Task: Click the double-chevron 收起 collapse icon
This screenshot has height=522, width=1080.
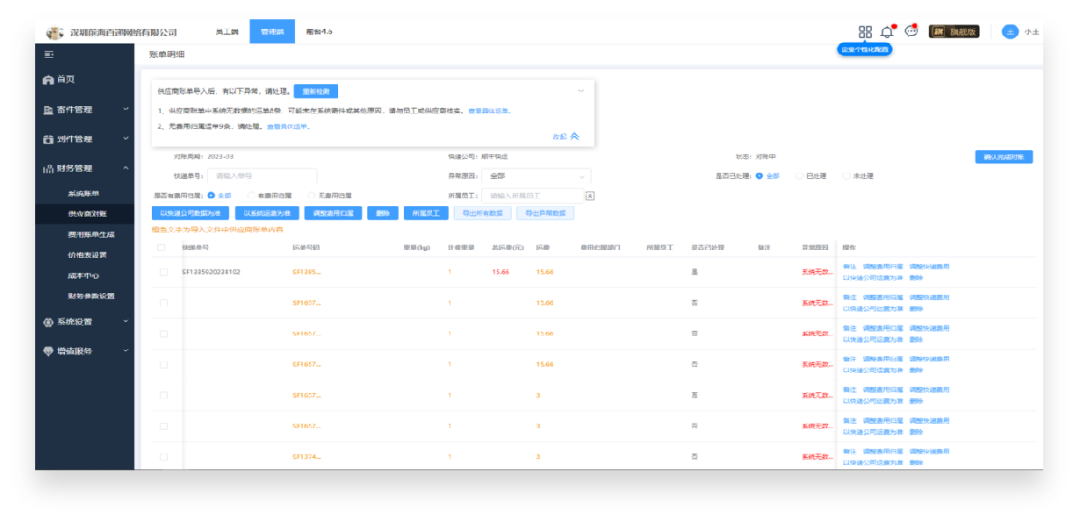Action: click(575, 136)
